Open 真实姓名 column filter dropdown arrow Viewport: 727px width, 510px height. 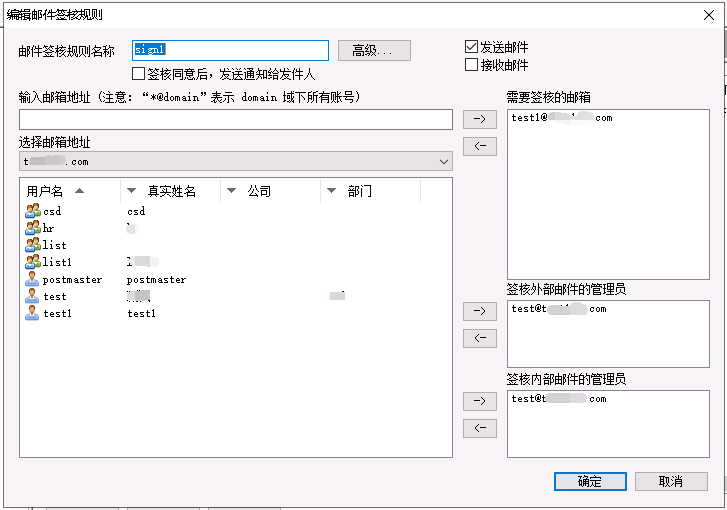pyautogui.click(x=131, y=191)
